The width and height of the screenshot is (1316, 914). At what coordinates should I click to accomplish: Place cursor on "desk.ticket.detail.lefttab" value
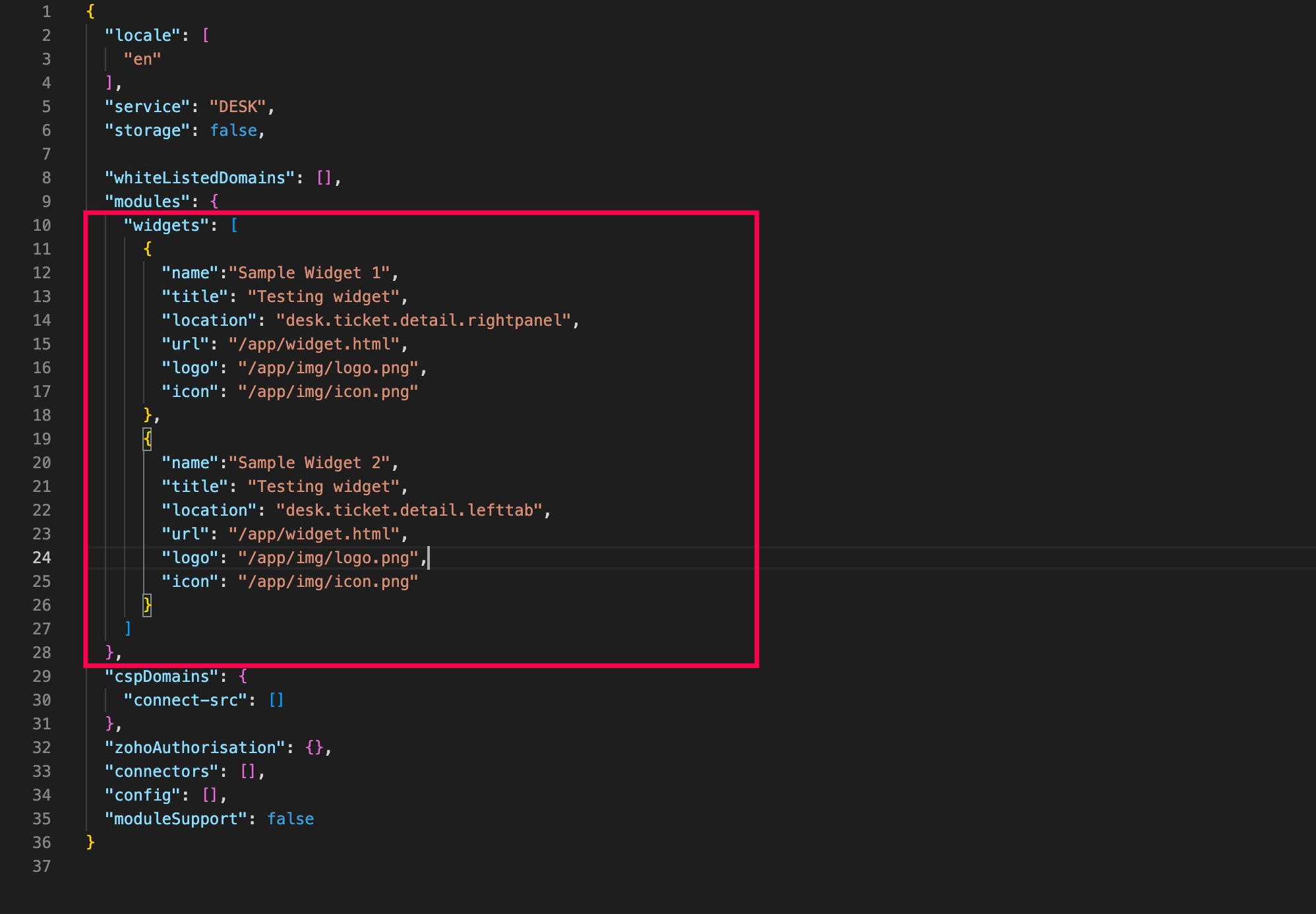(x=409, y=510)
